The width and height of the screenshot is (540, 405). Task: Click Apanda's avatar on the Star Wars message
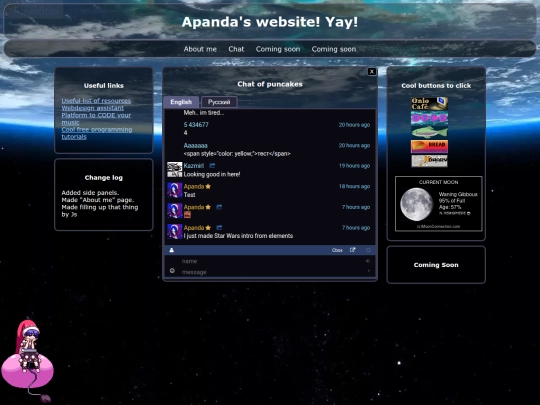175,231
